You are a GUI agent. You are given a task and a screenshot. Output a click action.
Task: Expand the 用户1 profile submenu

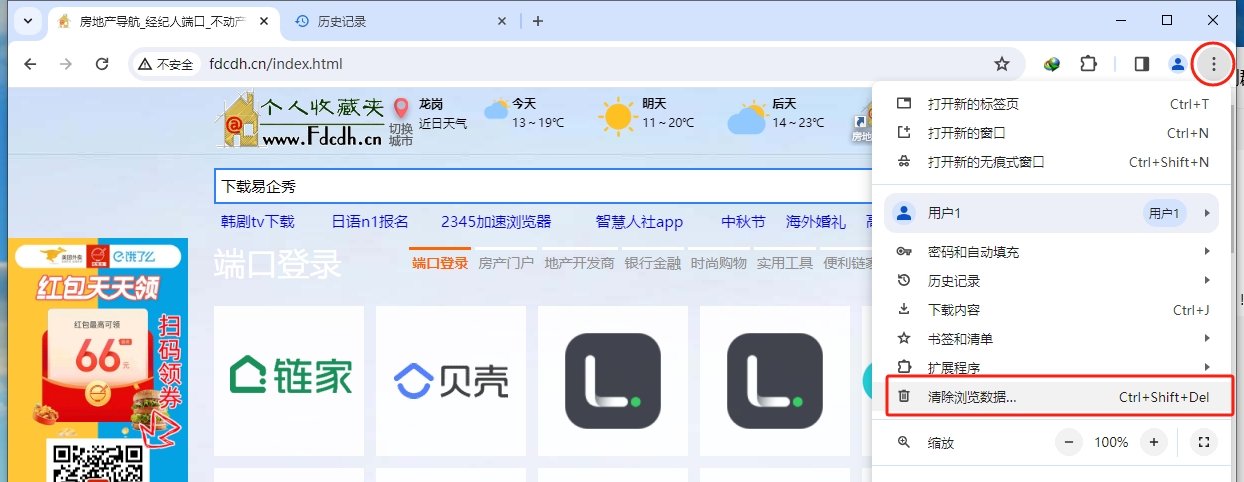[1052, 213]
